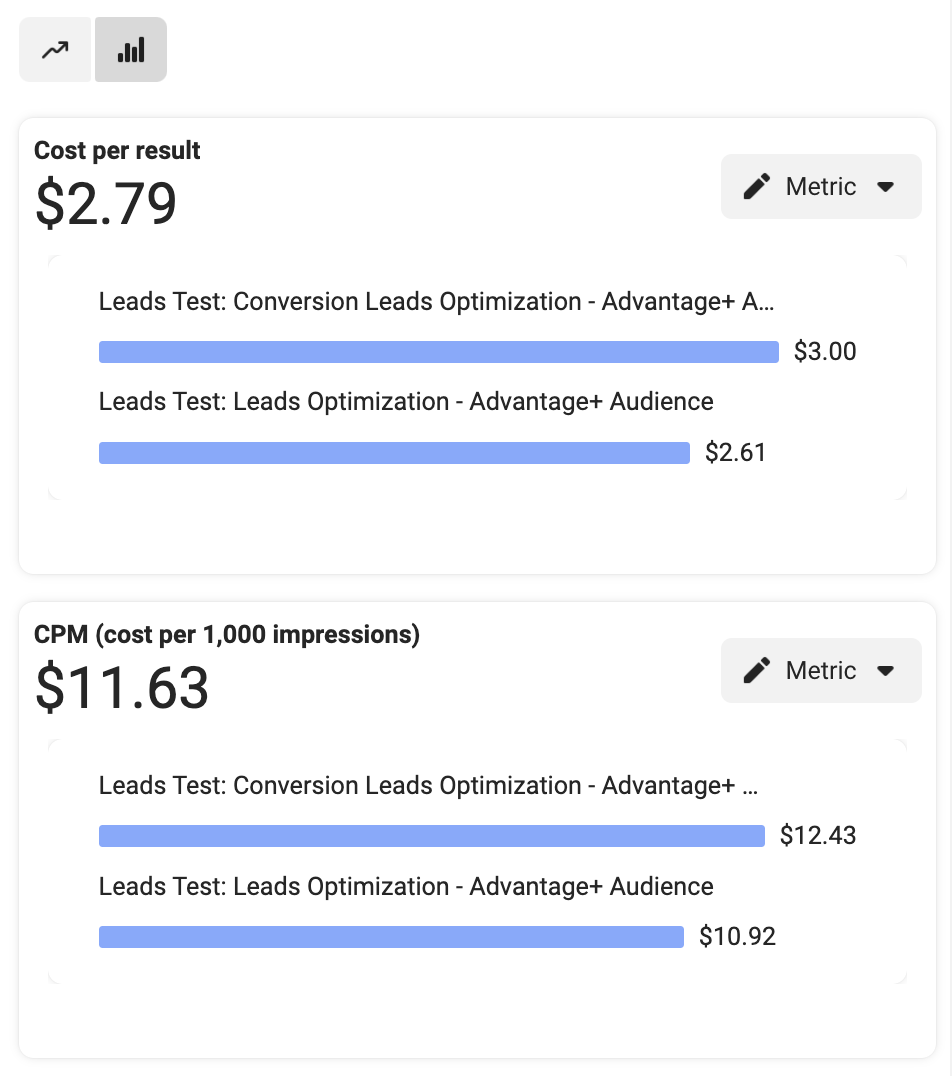The width and height of the screenshot is (952, 1076).
Task: Open Metric dropdown for Cost per result
Action: tap(821, 187)
